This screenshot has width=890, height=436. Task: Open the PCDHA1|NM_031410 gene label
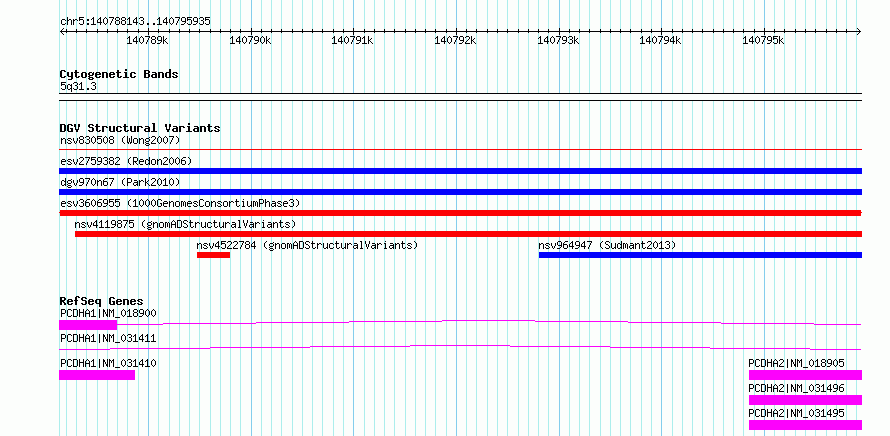pos(108,363)
